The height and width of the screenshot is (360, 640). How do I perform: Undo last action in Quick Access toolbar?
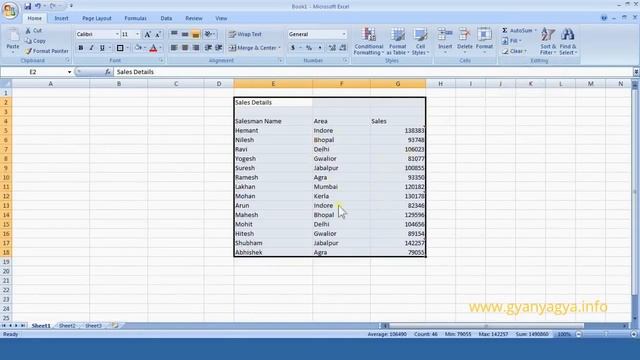click(38, 6)
